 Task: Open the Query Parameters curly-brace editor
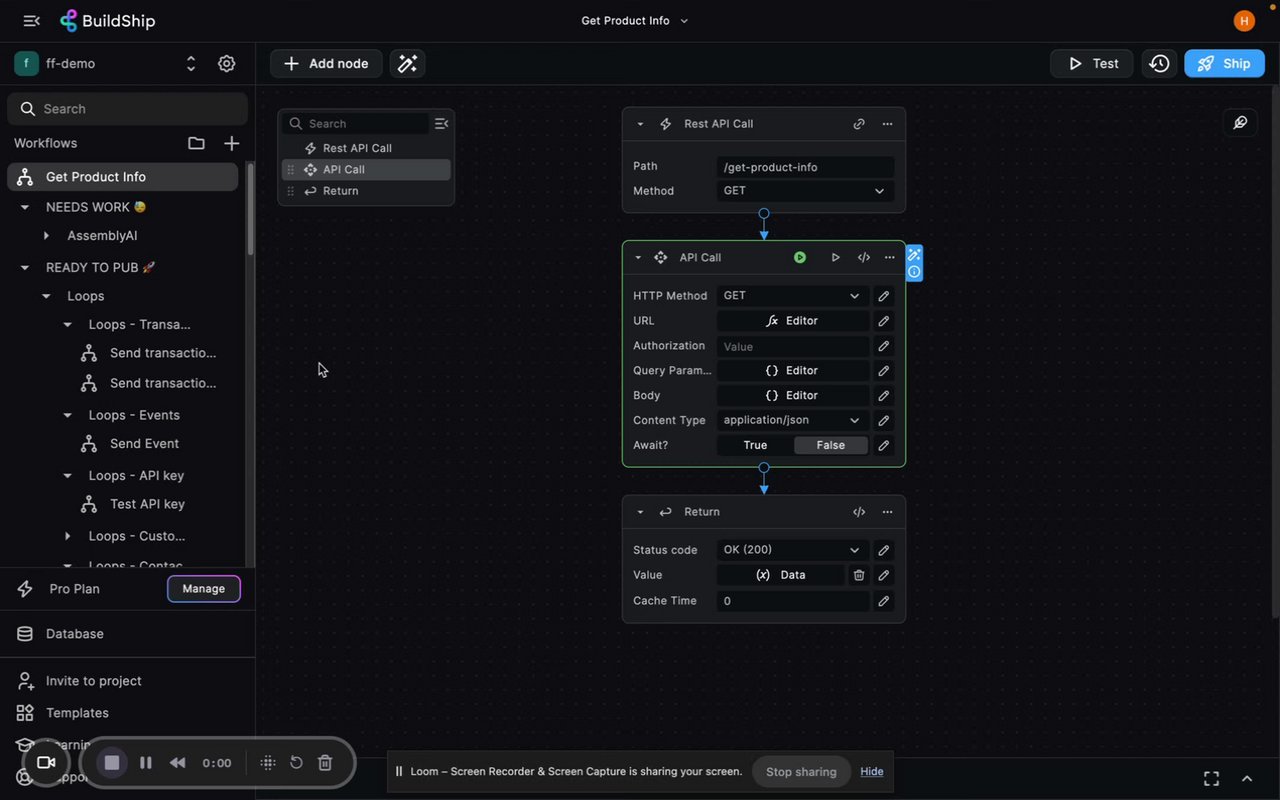[793, 370]
